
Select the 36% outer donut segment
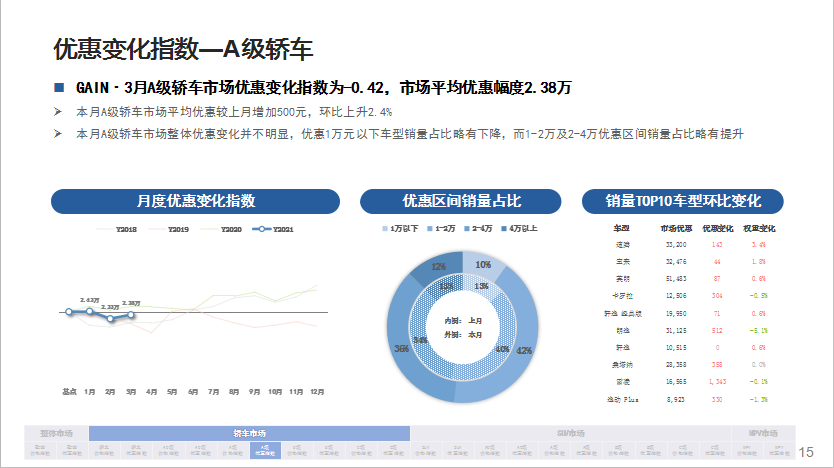(400, 345)
